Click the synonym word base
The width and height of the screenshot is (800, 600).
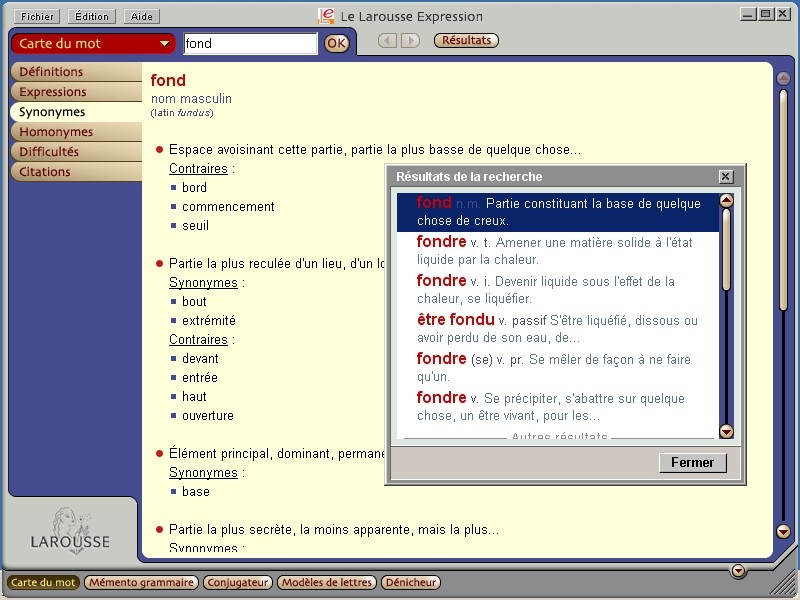click(x=196, y=491)
